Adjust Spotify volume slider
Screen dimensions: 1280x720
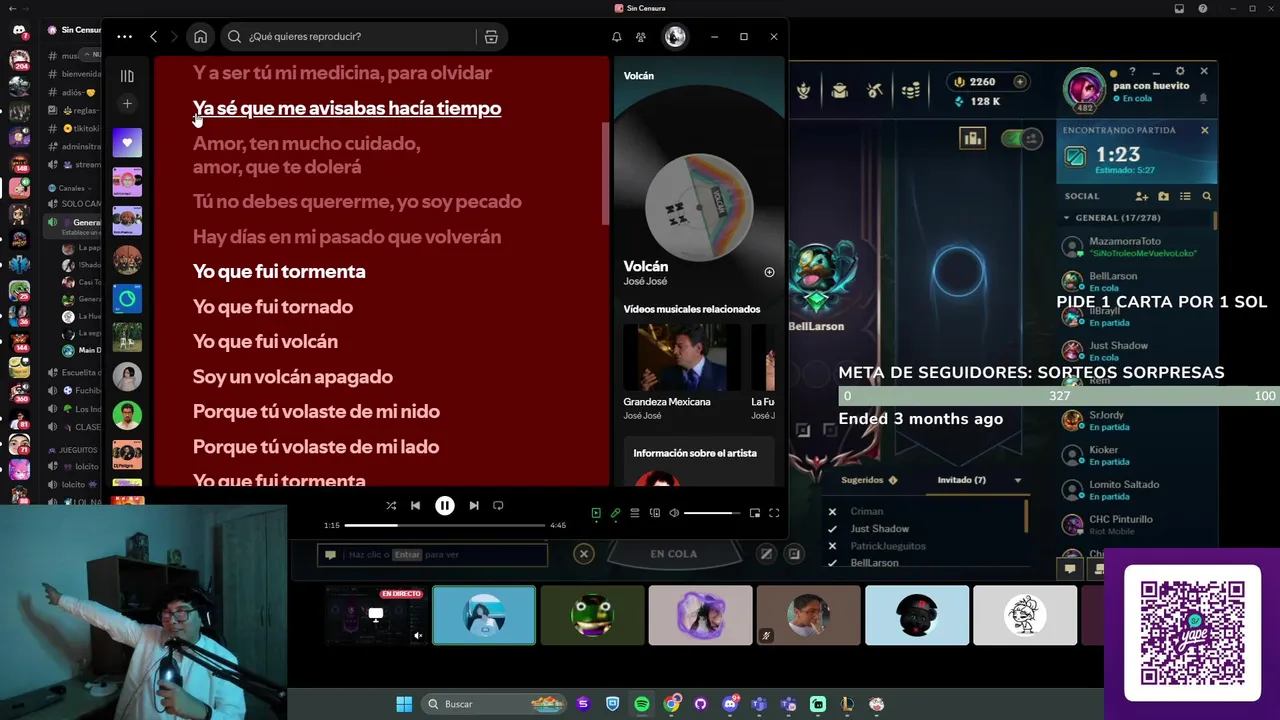[712, 513]
